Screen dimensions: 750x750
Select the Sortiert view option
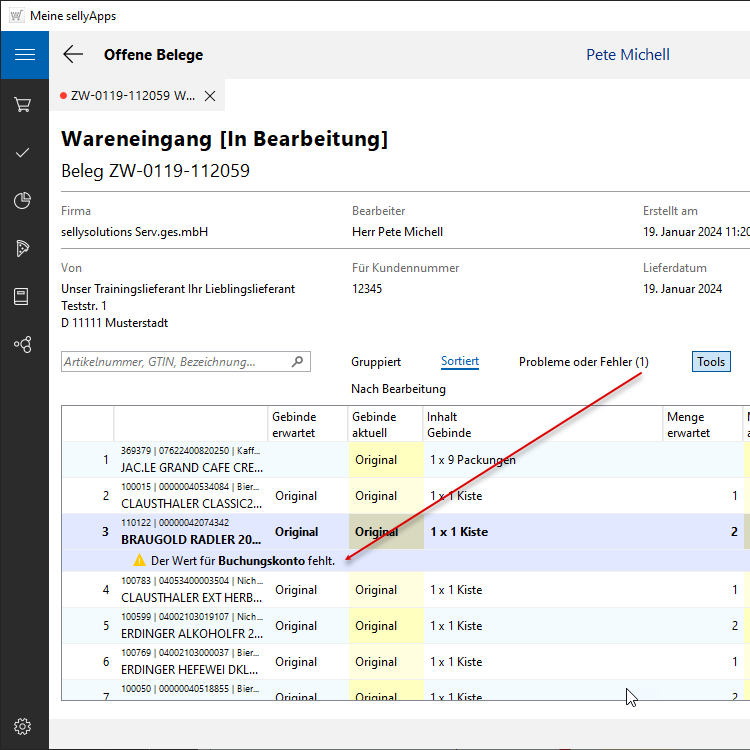tap(460, 362)
